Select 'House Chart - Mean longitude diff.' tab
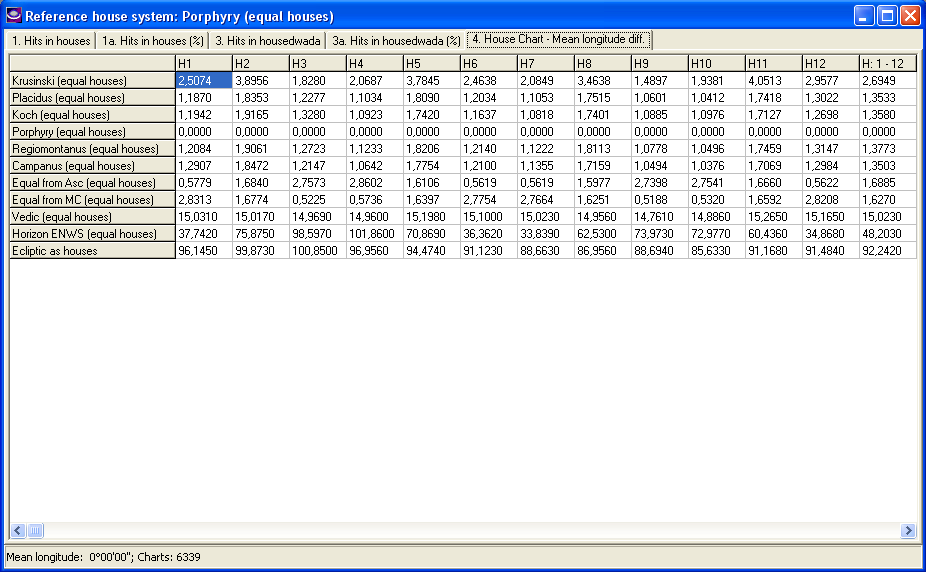 (x=559, y=40)
